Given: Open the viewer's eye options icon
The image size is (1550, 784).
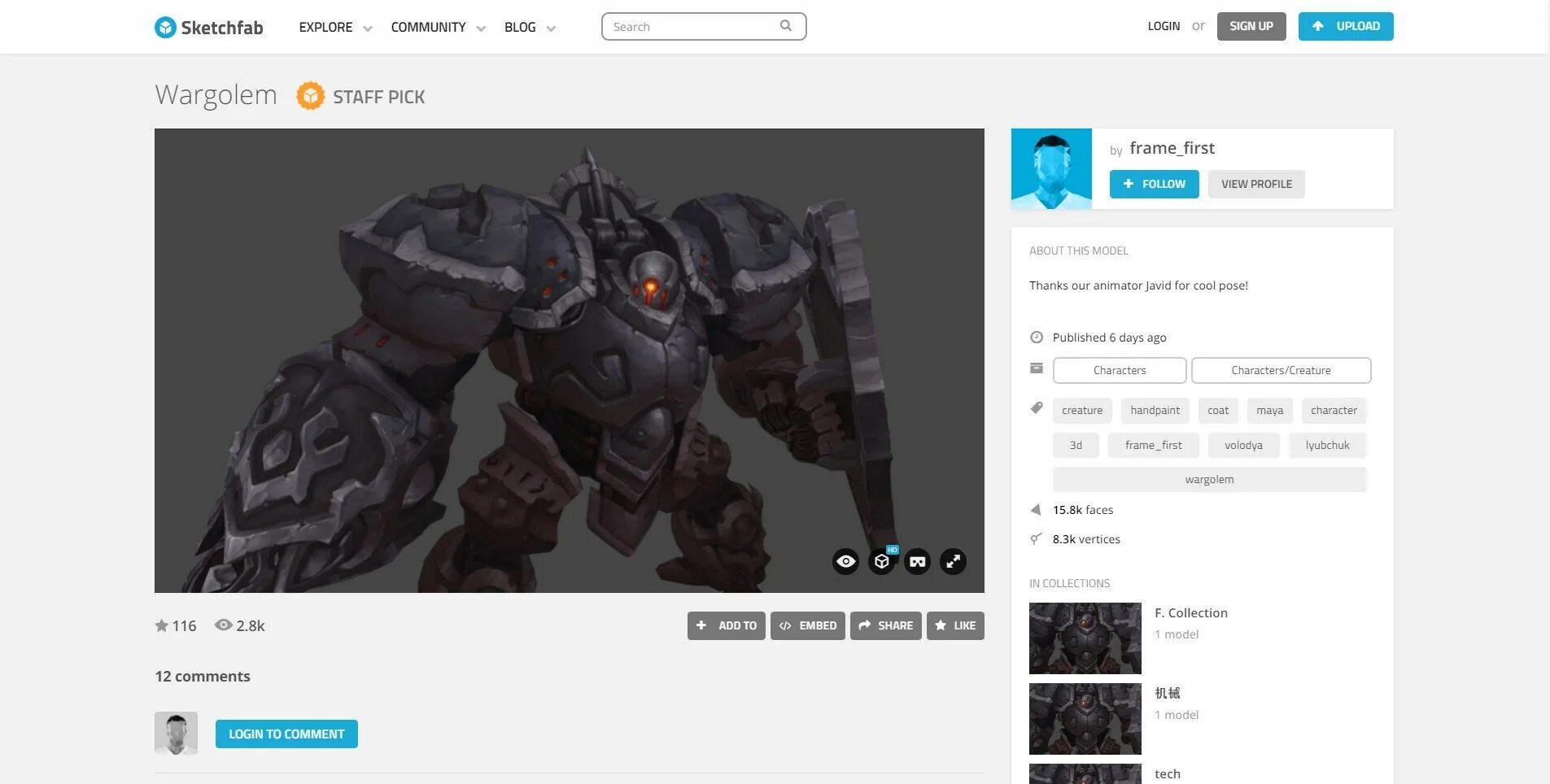Looking at the screenshot, I should (846, 561).
